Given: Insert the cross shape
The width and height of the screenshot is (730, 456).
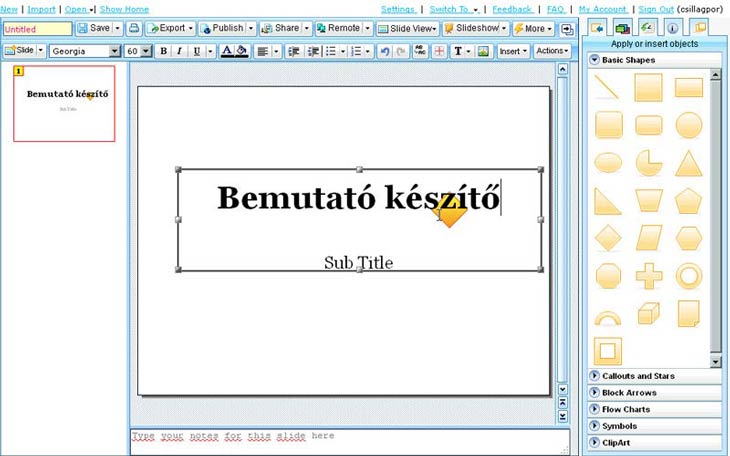Looking at the screenshot, I should pyautogui.click(x=649, y=276).
